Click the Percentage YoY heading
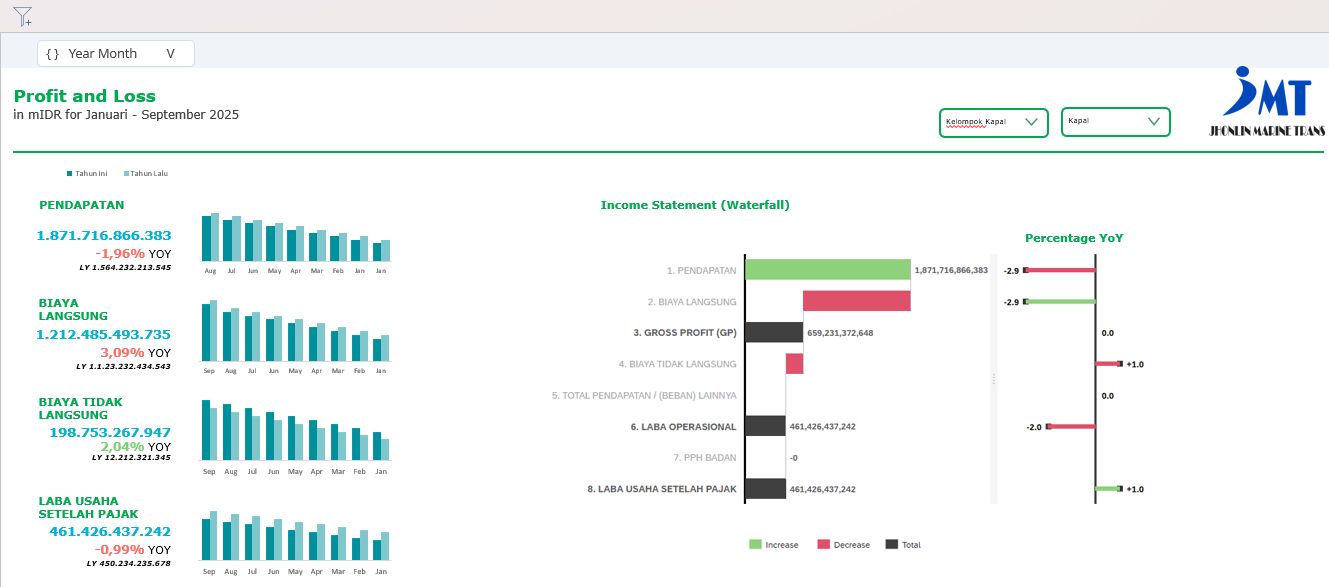1329x587 pixels. coord(1074,238)
